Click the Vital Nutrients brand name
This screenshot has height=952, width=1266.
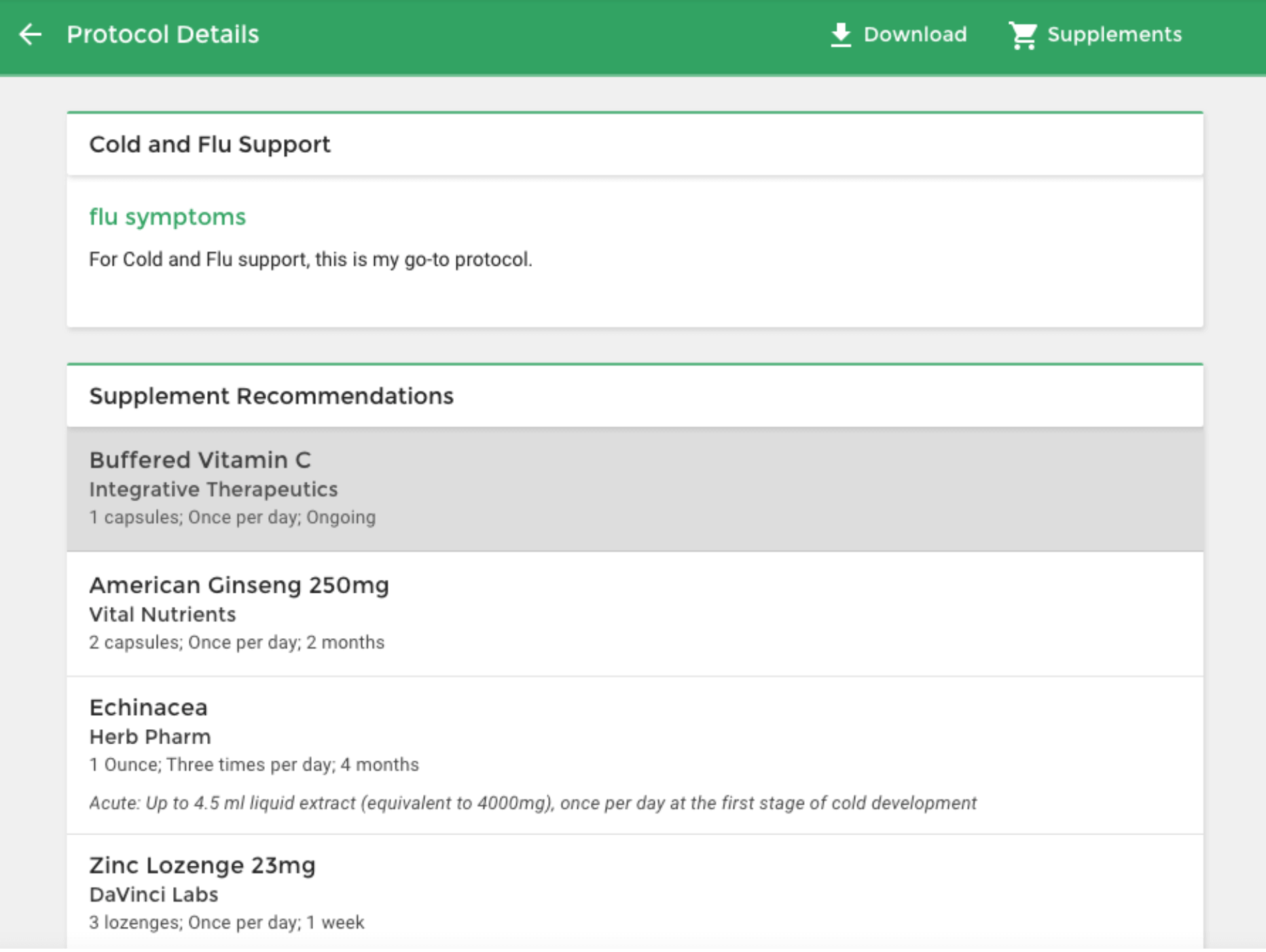(x=162, y=614)
